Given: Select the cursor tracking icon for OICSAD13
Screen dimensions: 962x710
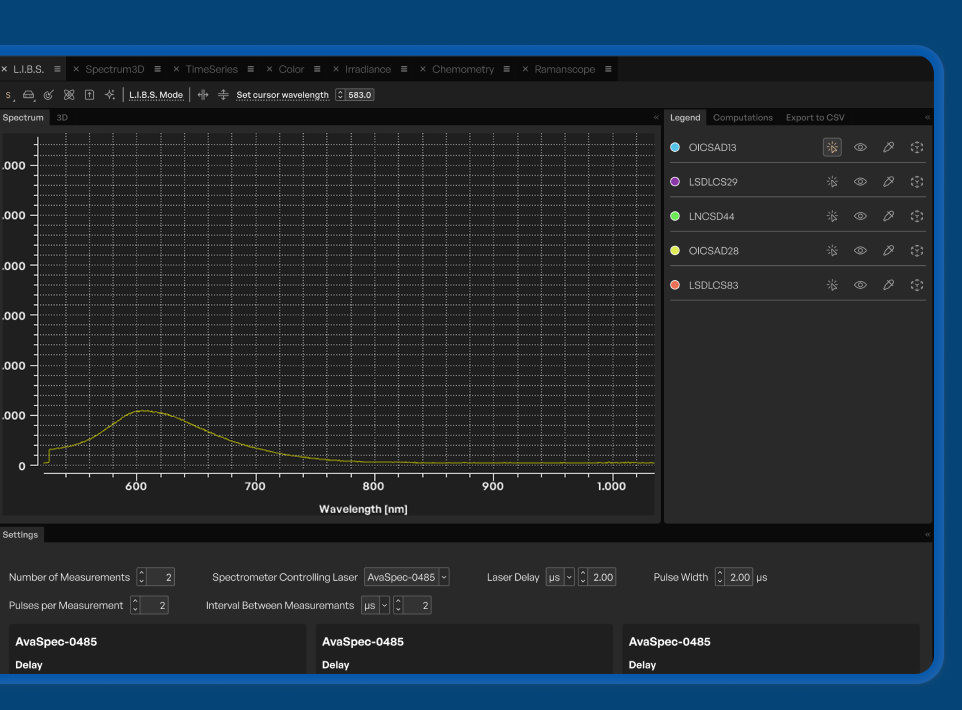Looking at the screenshot, I should [832, 147].
